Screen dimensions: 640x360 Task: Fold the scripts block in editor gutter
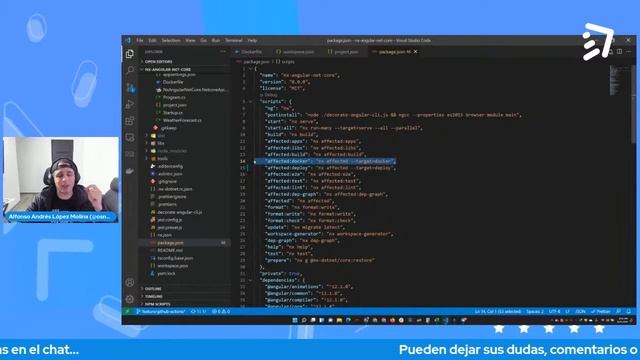click(251, 102)
